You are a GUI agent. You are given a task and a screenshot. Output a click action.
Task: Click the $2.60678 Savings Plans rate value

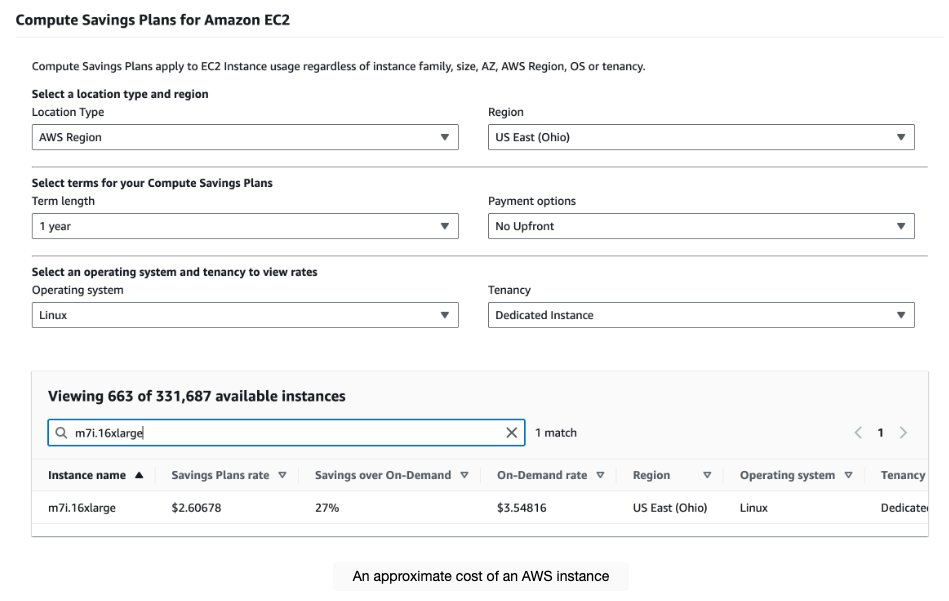point(196,508)
